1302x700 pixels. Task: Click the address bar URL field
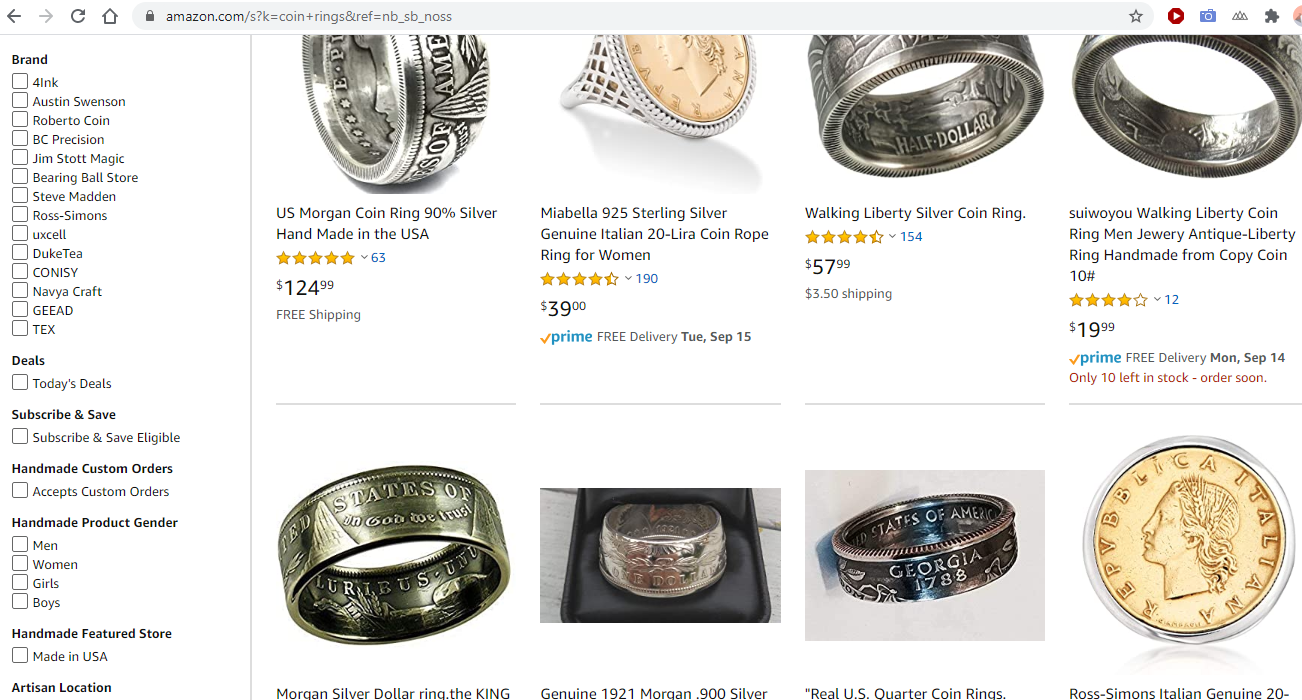pyautogui.click(x=600, y=16)
